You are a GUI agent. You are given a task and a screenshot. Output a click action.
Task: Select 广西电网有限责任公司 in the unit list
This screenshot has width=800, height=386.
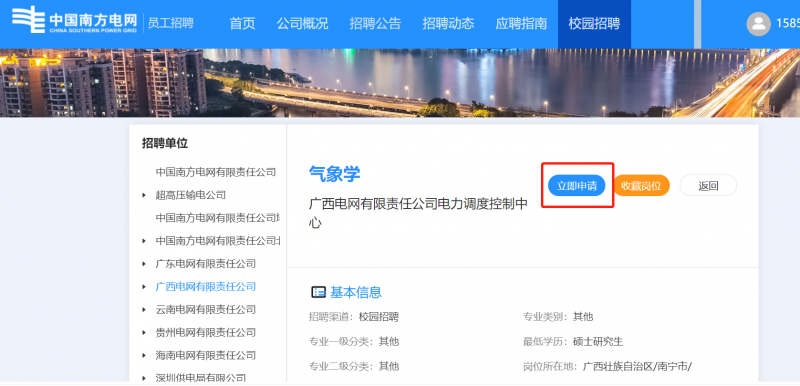206,287
